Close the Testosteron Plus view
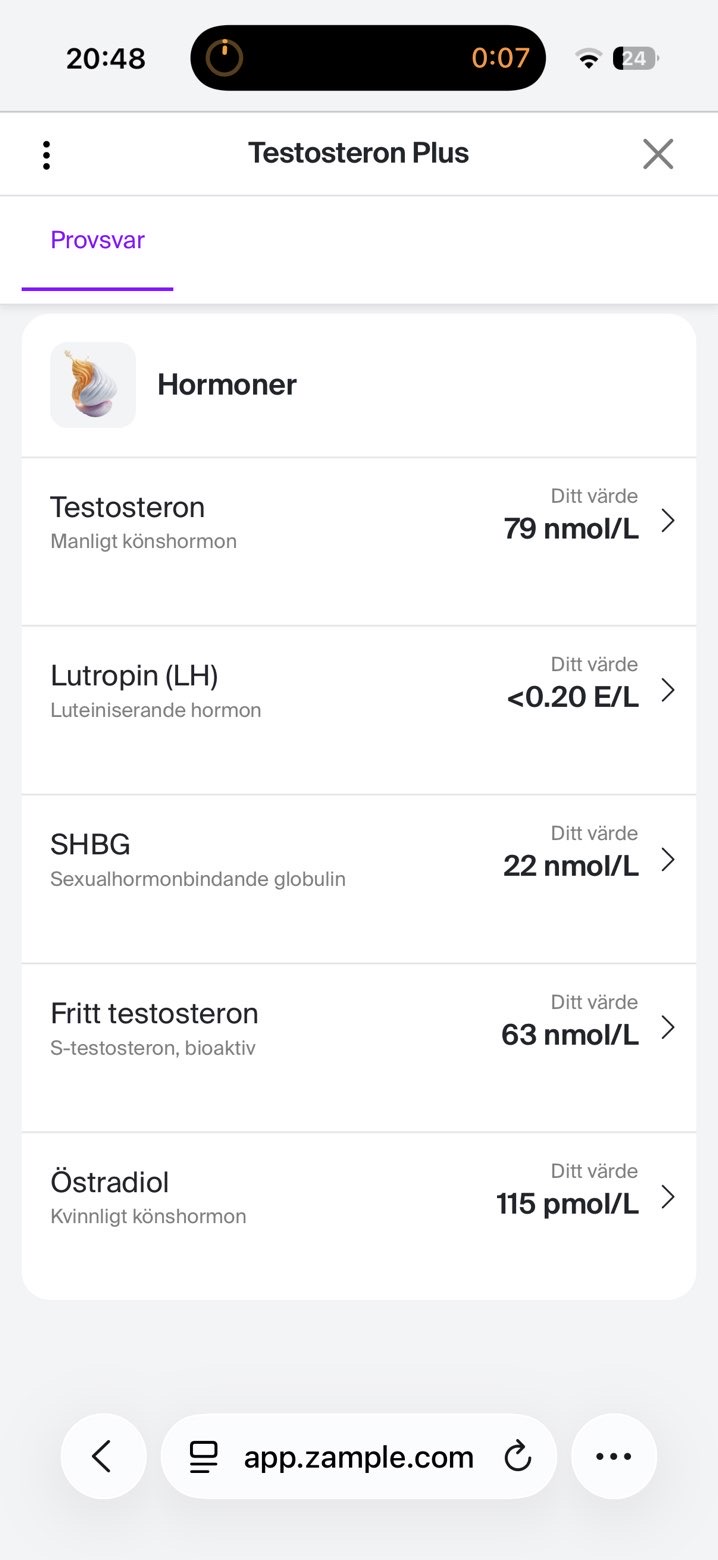The width and height of the screenshot is (718, 1560). coord(658,154)
